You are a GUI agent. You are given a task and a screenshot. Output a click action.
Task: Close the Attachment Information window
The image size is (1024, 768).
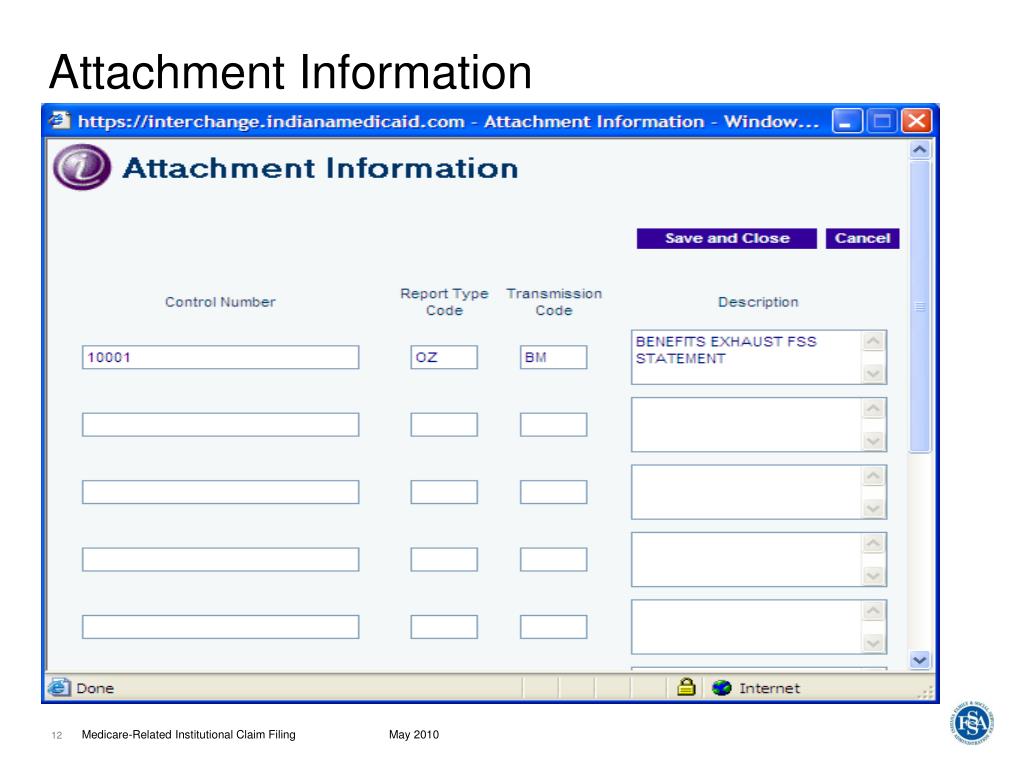[916, 121]
